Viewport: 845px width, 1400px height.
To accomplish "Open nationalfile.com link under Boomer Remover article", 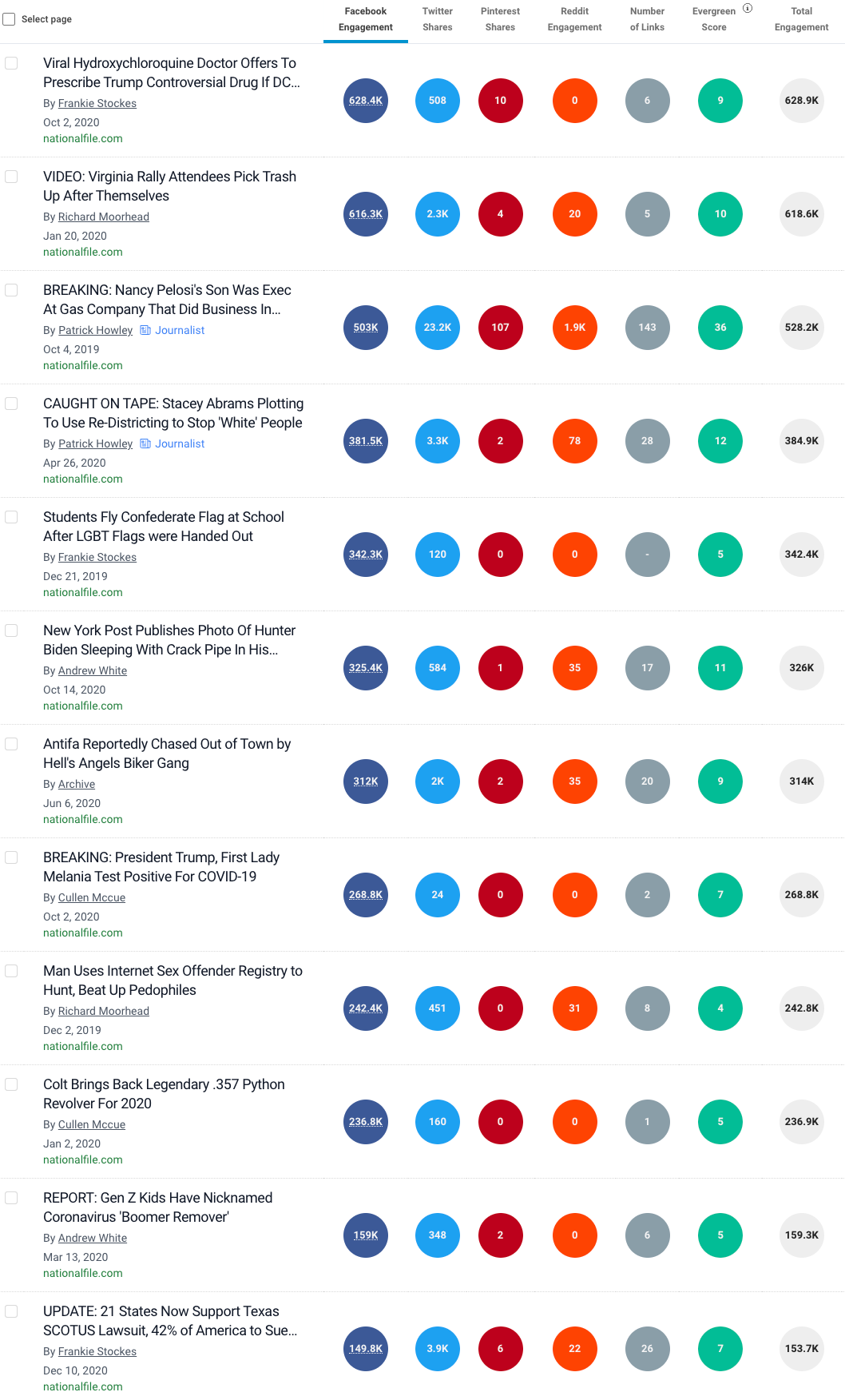I will pyautogui.click(x=83, y=1273).
